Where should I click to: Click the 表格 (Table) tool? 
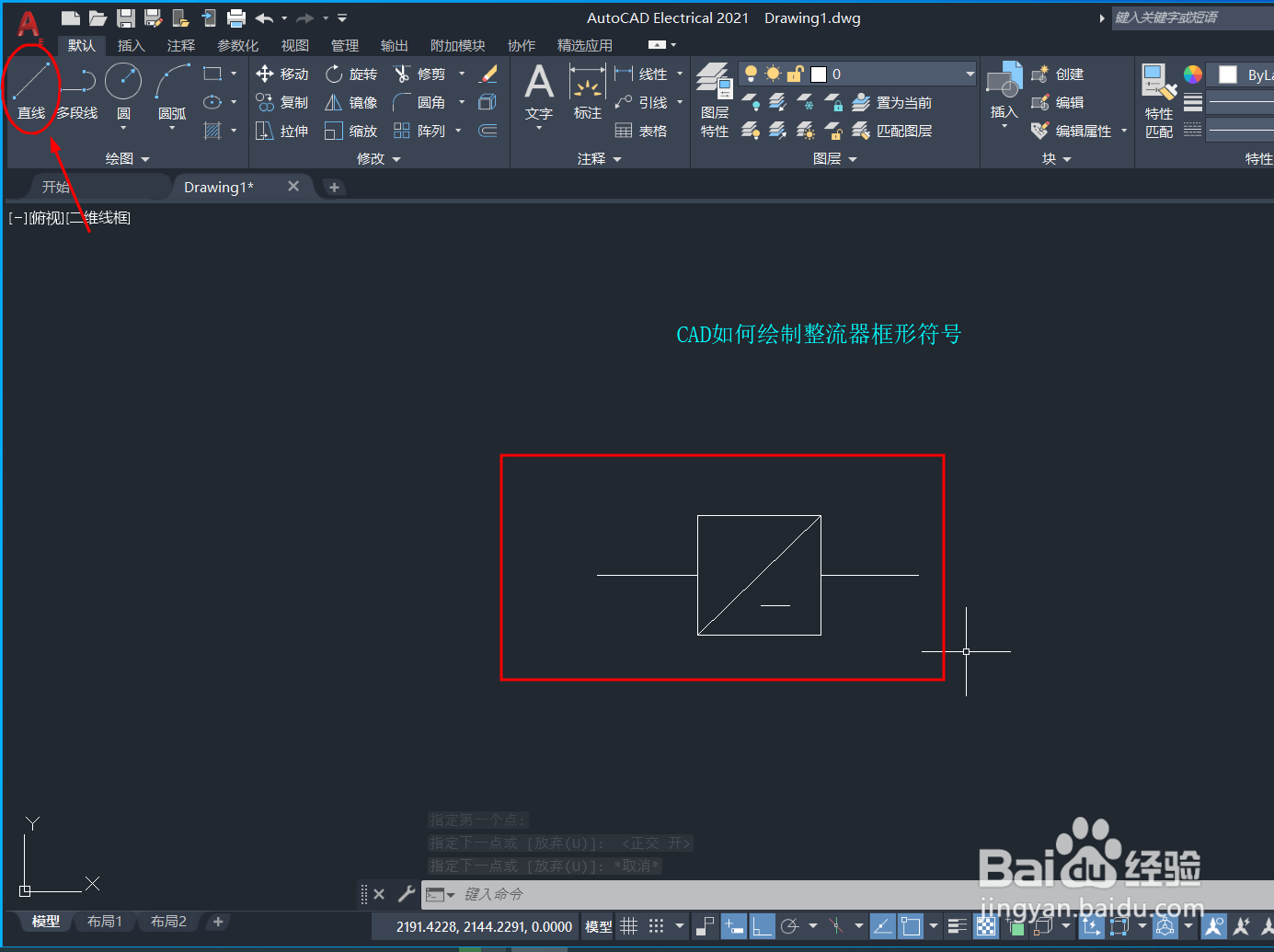(x=641, y=131)
